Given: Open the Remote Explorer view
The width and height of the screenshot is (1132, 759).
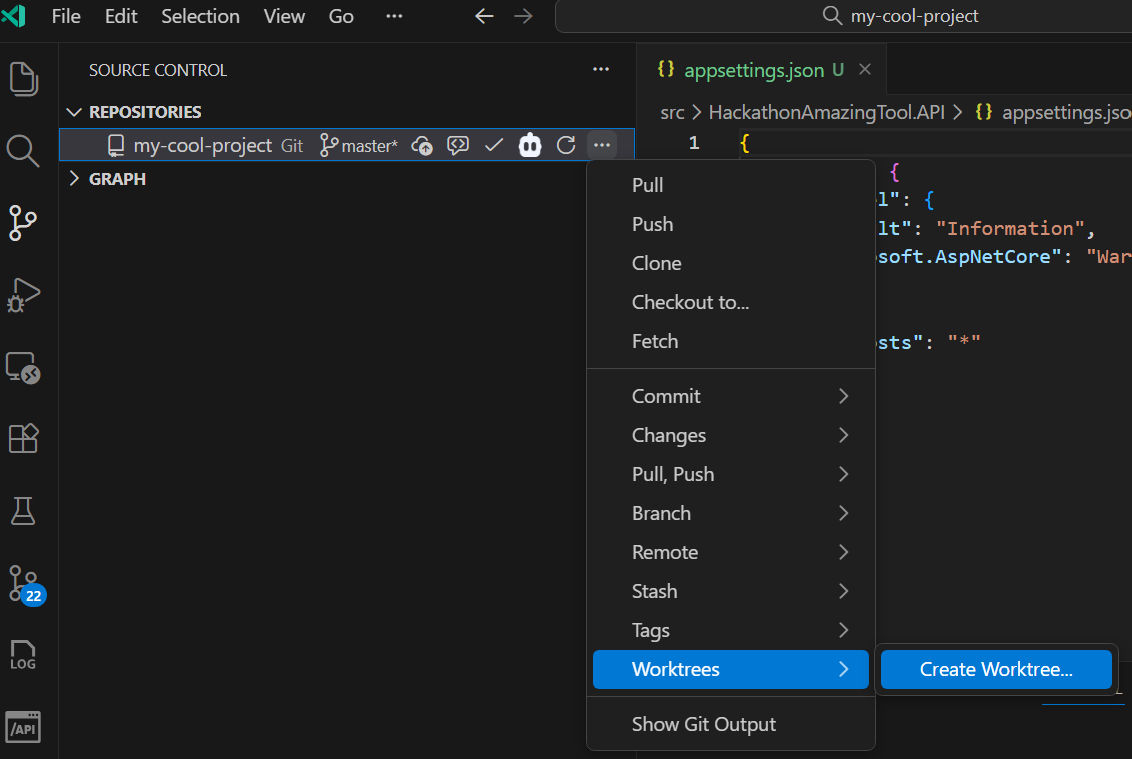Looking at the screenshot, I should (x=22, y=367).
